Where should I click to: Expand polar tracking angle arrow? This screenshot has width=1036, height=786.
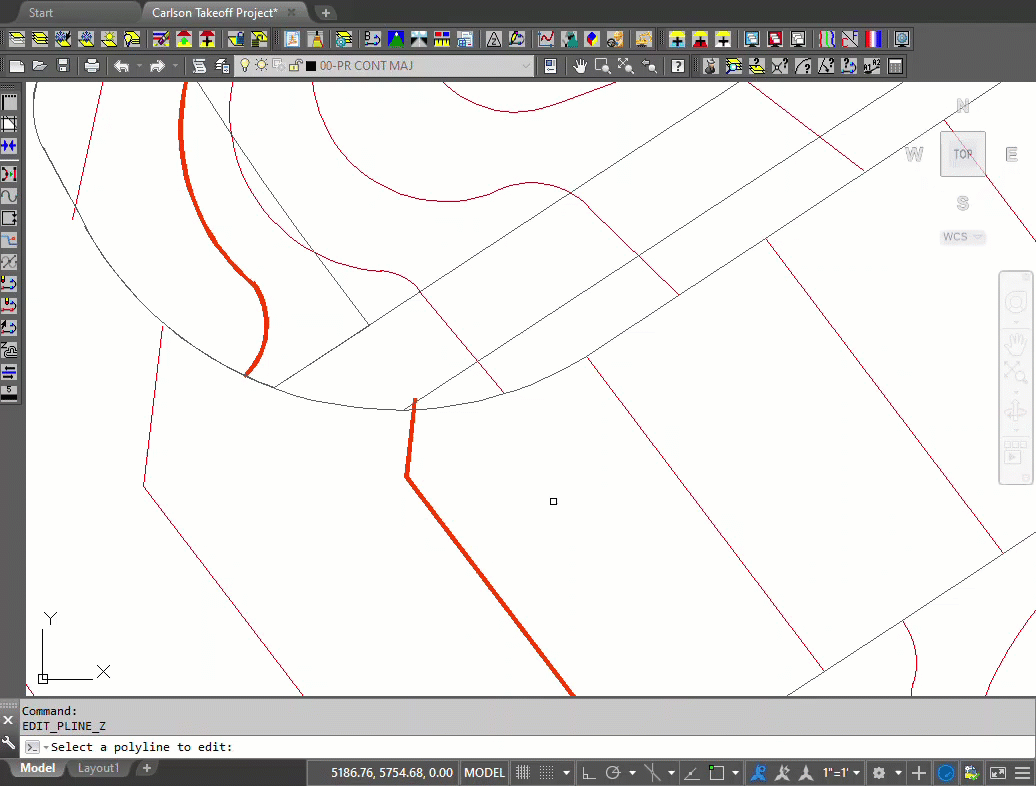pyautogui.click(x=632, y=772)
